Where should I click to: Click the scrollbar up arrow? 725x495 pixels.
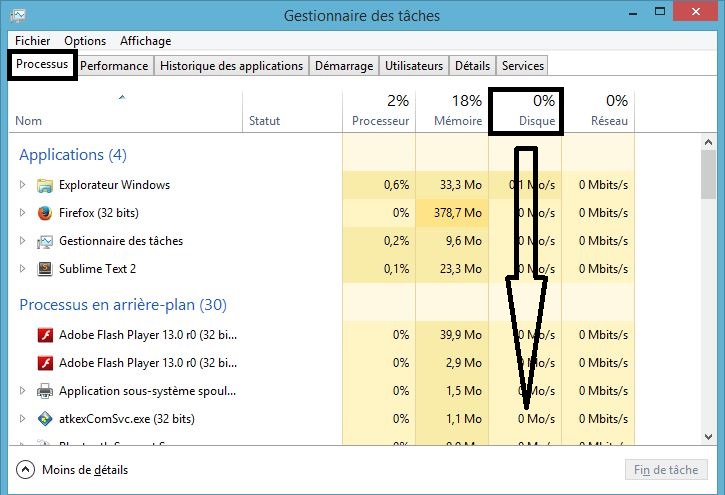click(708, 142)
